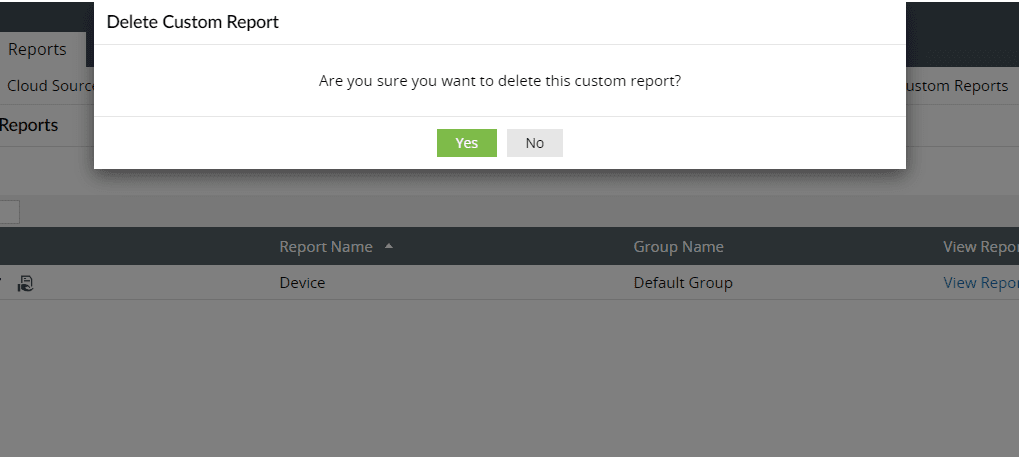Open the Cloud Source submenu tab
This screenshot has height=457, width=1019.
coord(48,86)
